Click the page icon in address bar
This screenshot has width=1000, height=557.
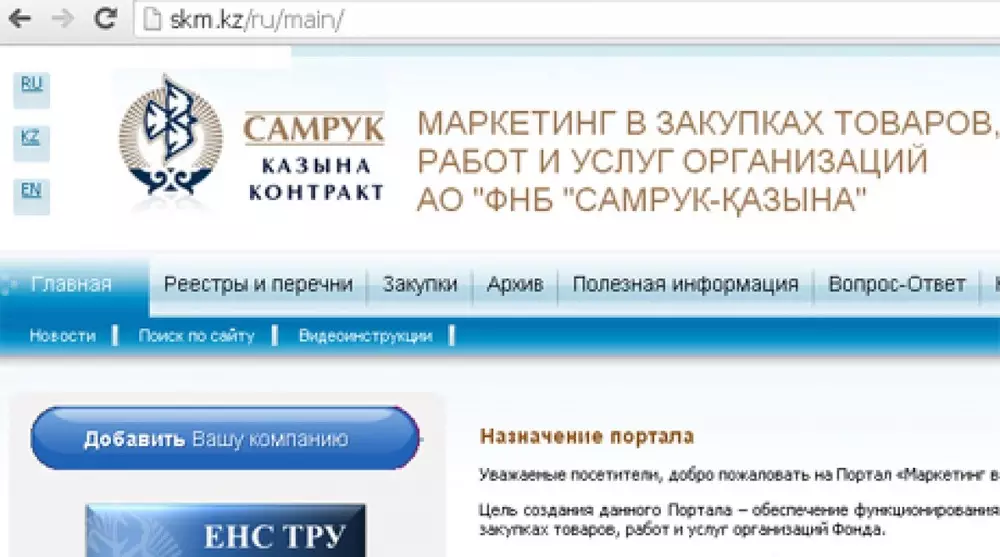(x=152, y=20)
